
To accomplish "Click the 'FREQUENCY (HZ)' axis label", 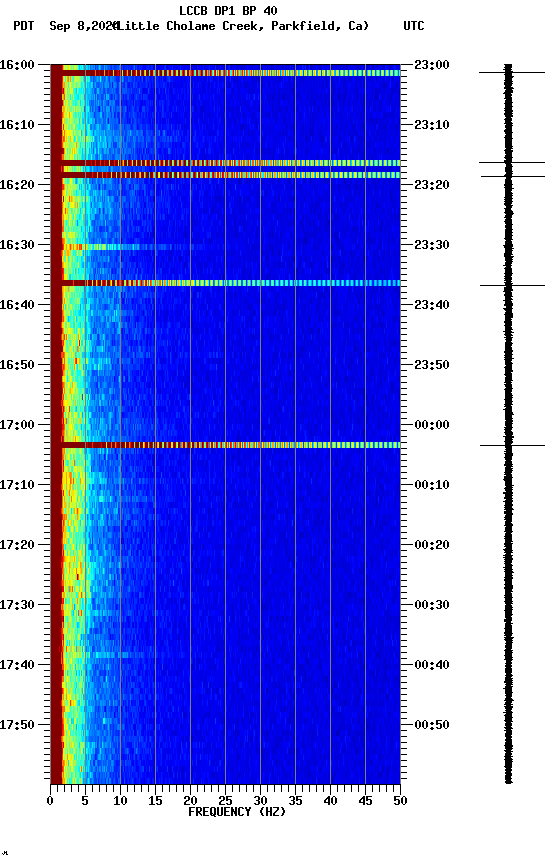I will pyautogui.click(x=237, y=812).
